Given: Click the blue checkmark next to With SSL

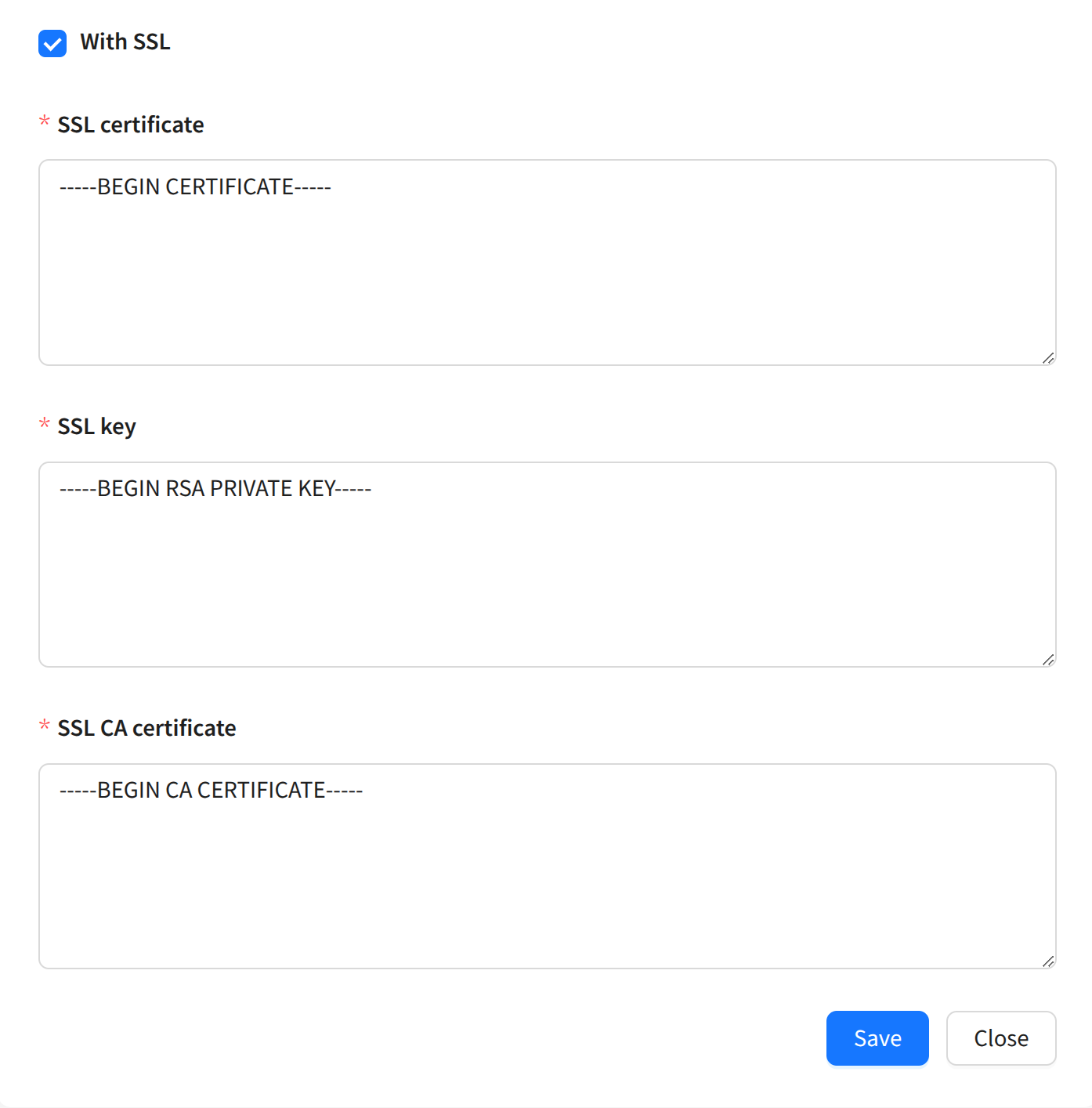Looking at the screenshot, I should [x=52, y=43].
